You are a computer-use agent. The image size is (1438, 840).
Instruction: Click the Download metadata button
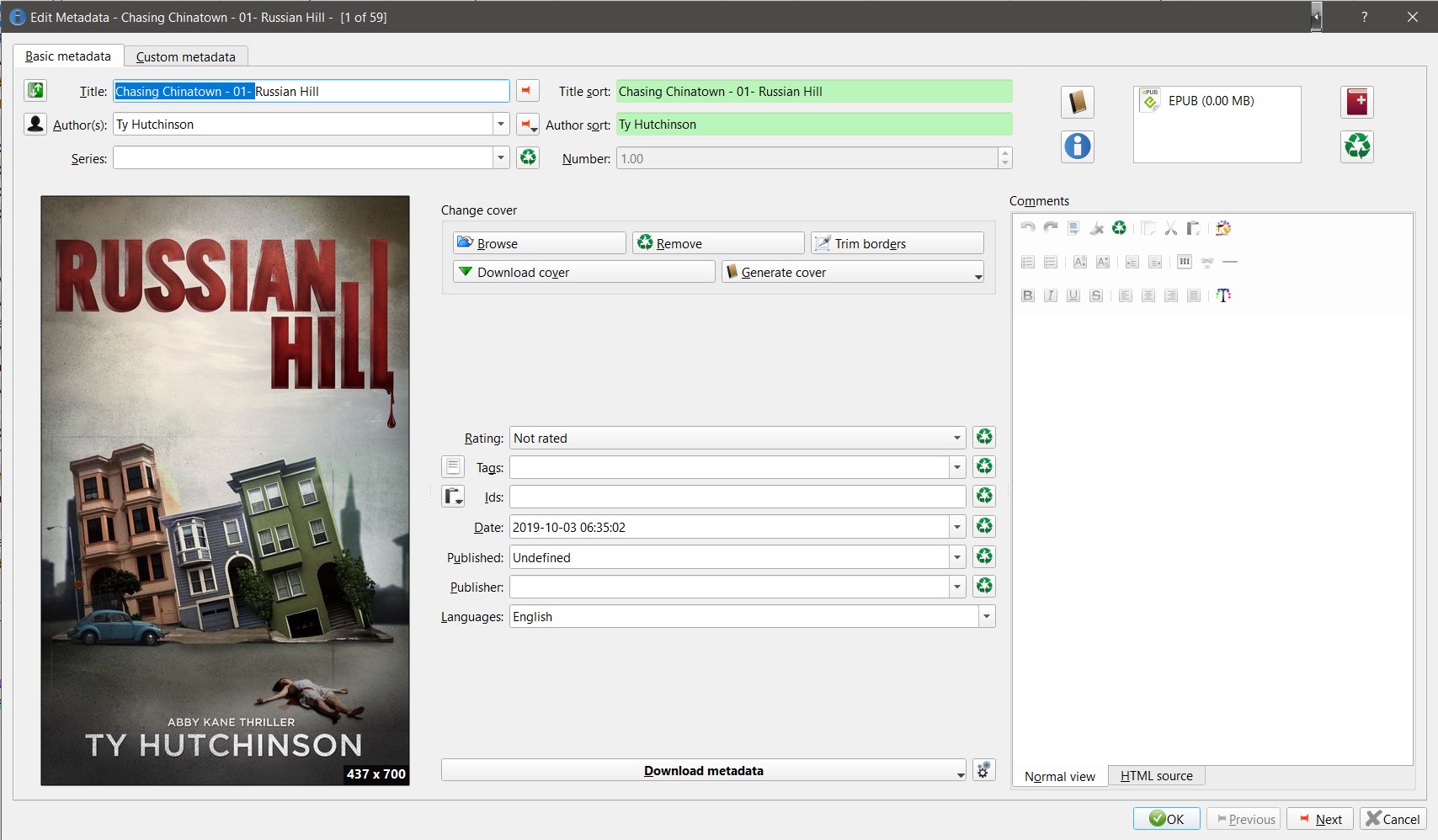click(704, 770)
